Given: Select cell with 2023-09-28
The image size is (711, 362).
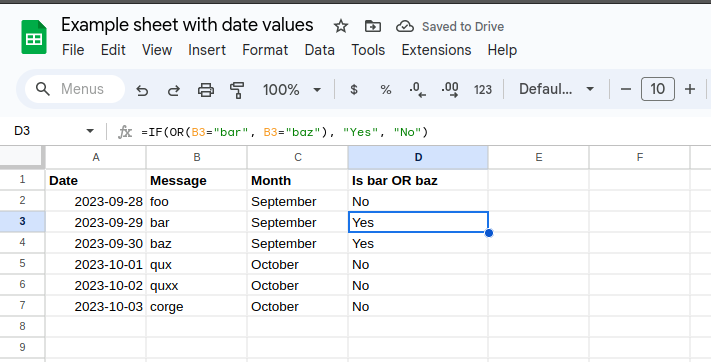Looking at the screenshot, I should (96, 201).
